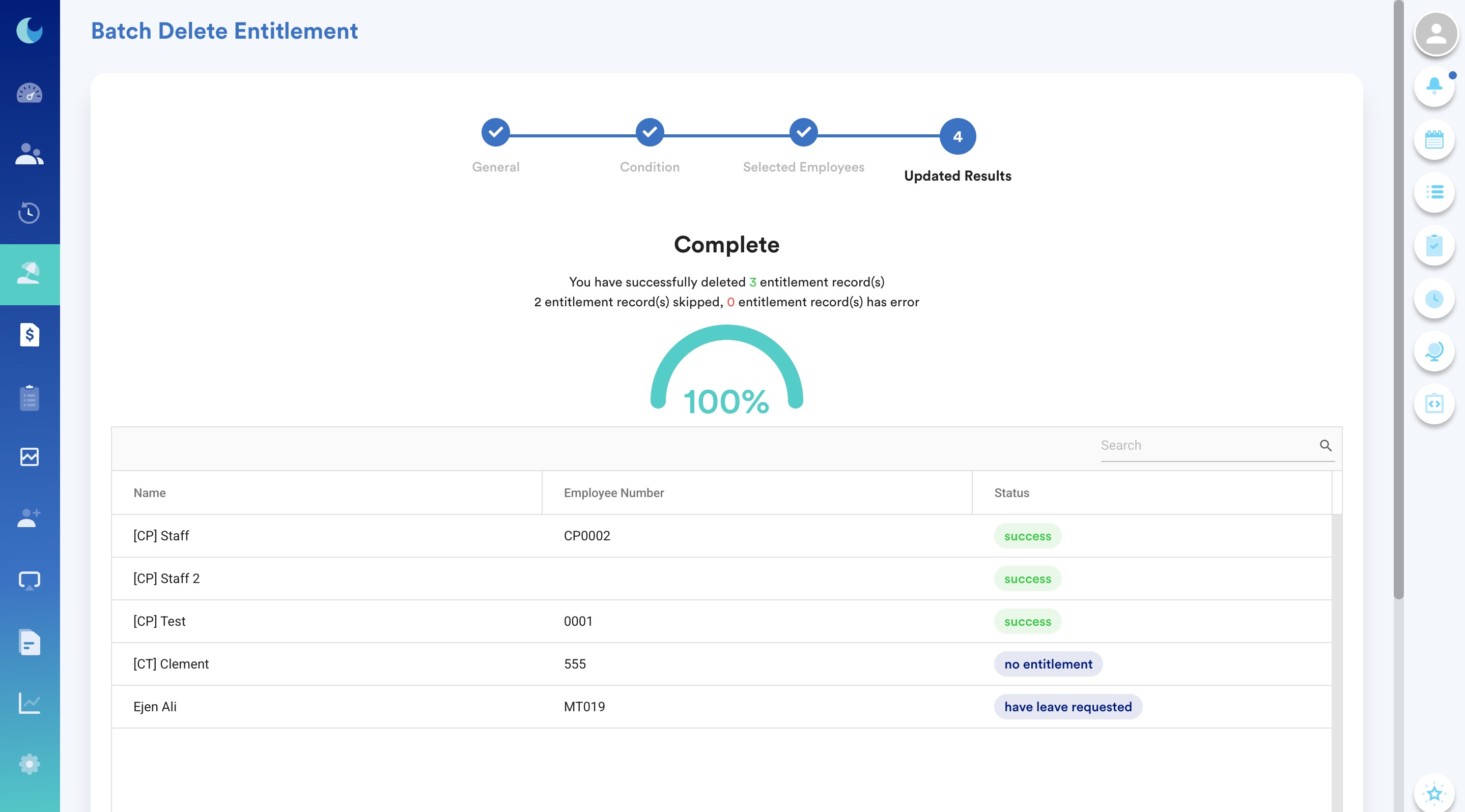The height and width of the screenshot is (812, 1465).
Task: Click the 'successfully deleted 3 entitlement record(s)' message
Action: pyautogui.click(x=726, y=282)
